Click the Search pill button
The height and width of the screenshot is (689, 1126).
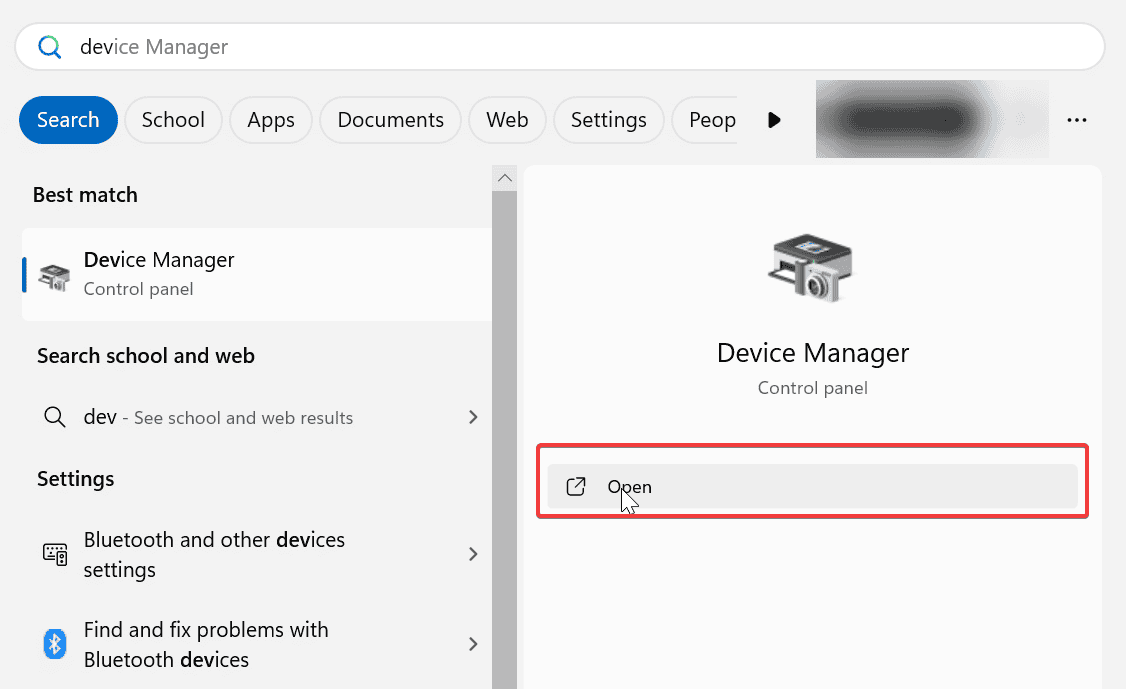(x=68, y=119)
